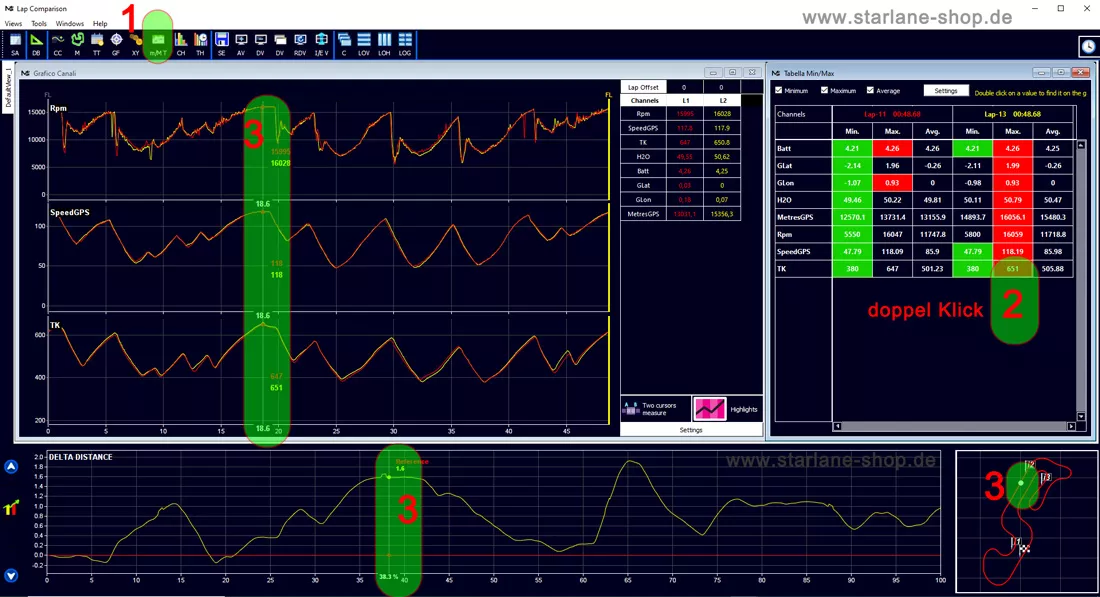Activate the Two cursors measure button
This screenshot has height=597, width=1100.
pos(650,409)
